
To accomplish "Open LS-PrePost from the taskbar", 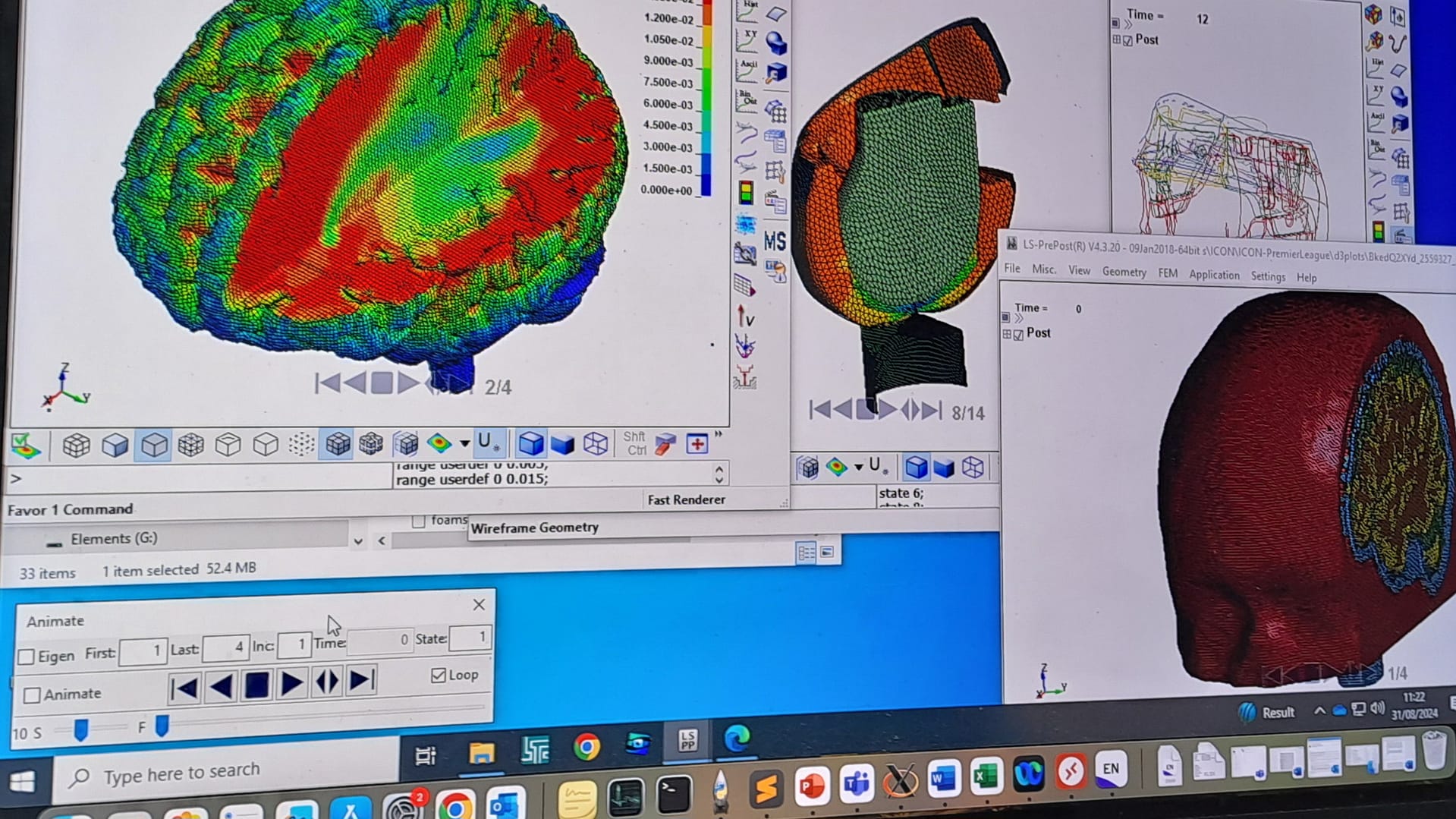I will pyautogui.click(x=687, y=740).
